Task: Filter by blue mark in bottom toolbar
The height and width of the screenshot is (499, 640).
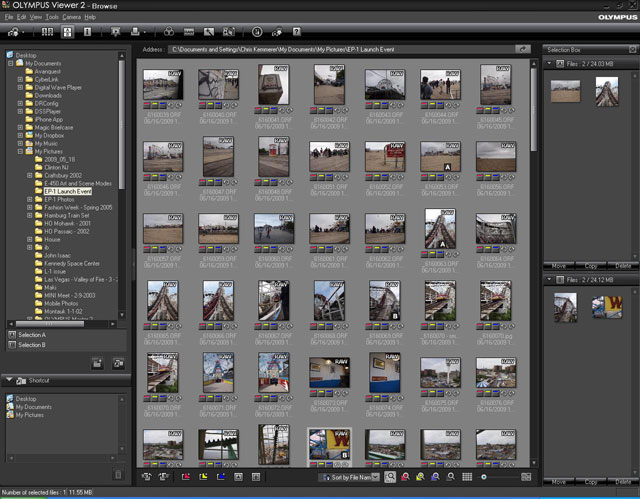Action: 436,477
